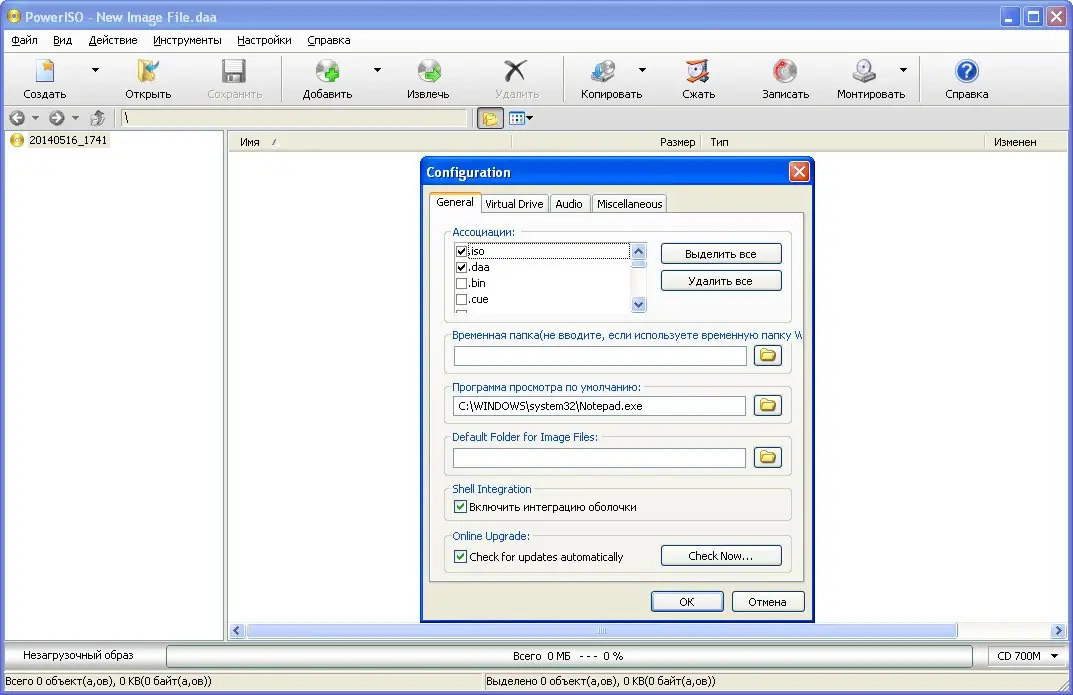The width and height of the screenshot is (1073, 695).
Task: Switch to the Virtual Drive tab
Action: pyautogui.click(x=514, y=203)
